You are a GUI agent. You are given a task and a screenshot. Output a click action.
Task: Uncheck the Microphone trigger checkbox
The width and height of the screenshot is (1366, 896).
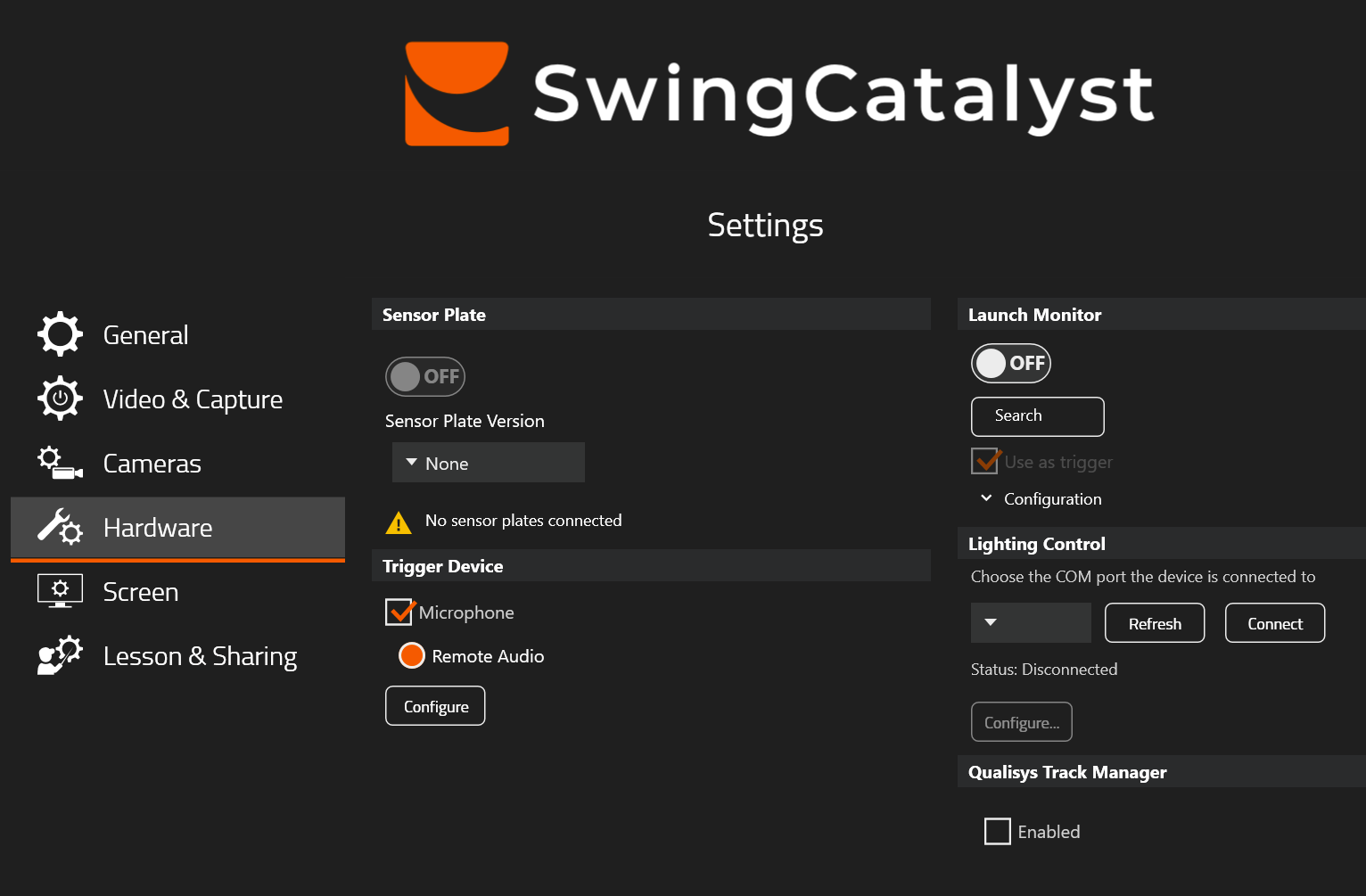coord(399,612)
